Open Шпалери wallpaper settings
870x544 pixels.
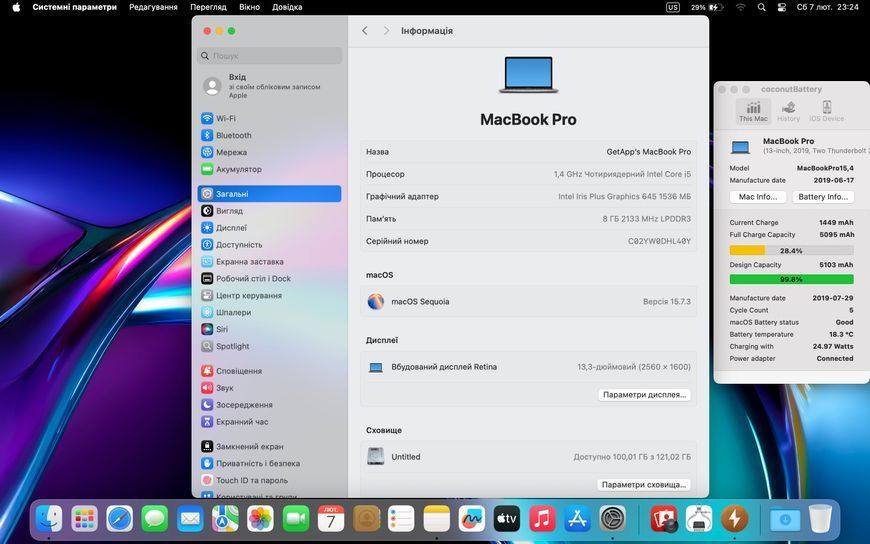click(270, 313)
